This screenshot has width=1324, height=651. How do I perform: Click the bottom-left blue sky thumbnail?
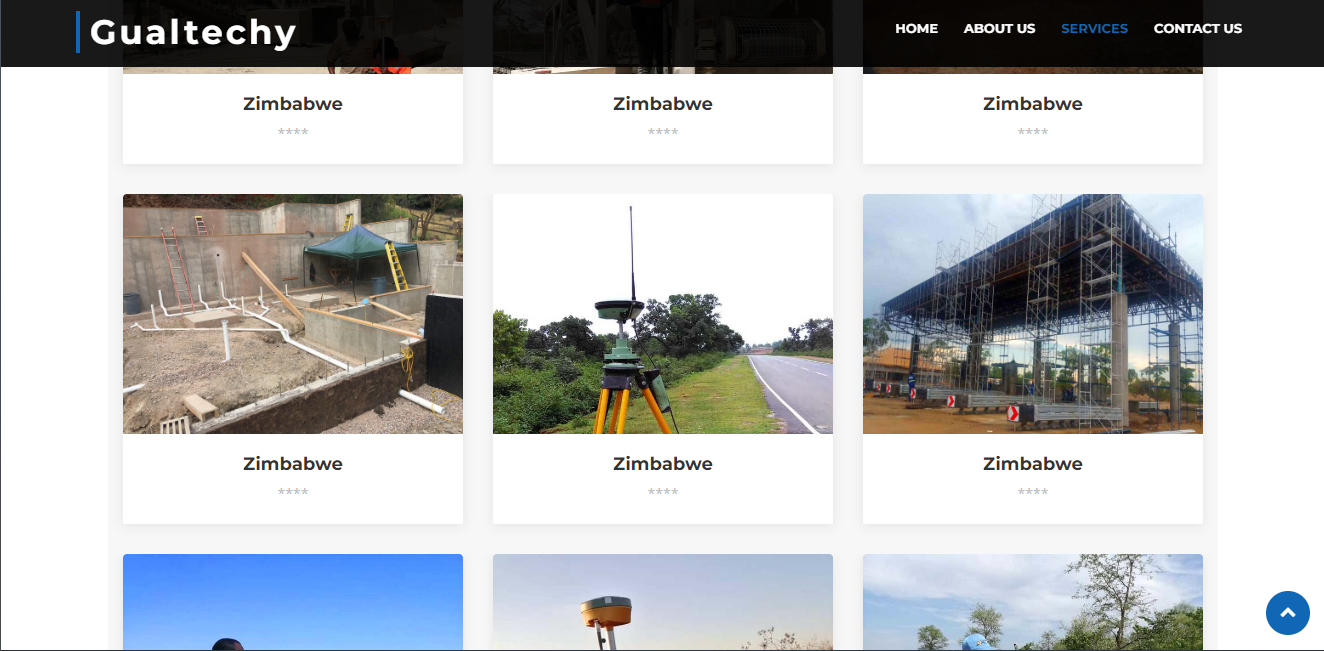pos(292,600)
